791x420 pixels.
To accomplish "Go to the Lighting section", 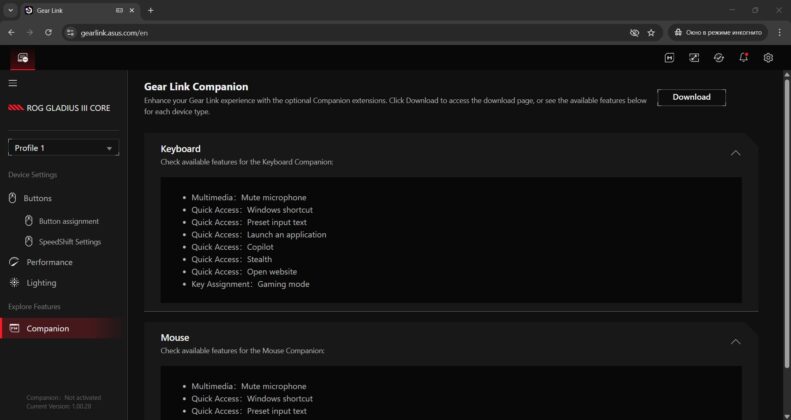I will pos(41,283).
